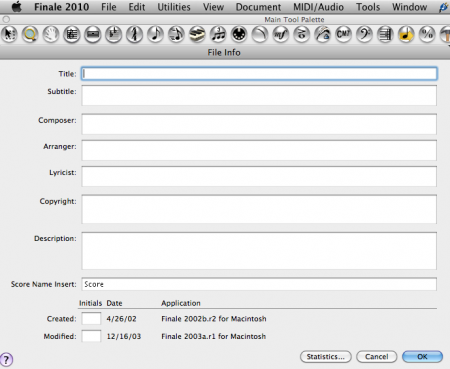
Task: Select the Clef tool bass clef icon
Action: click(364, 34)
